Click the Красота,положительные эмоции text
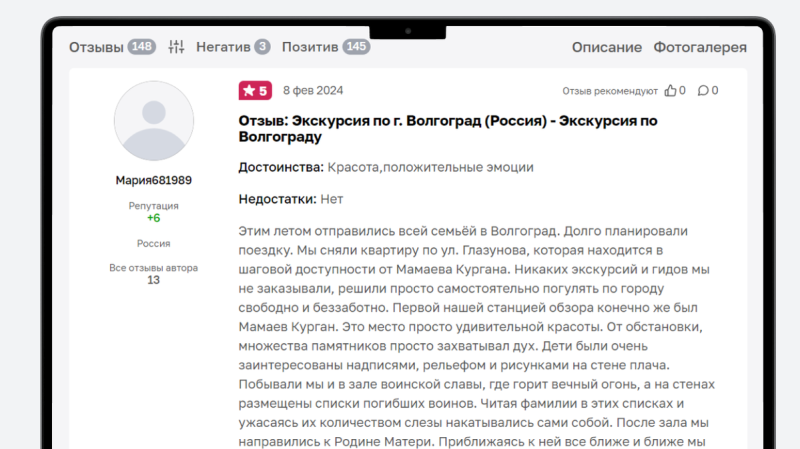 pyautogui.click(x=431, y=167)
